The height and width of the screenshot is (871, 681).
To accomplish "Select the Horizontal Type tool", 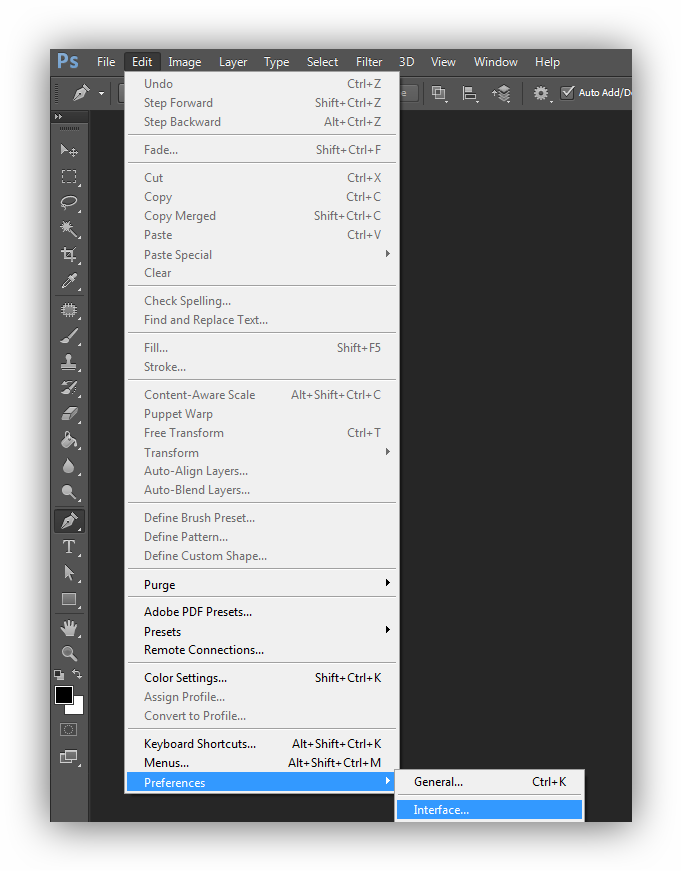I will tap(69, 547).
